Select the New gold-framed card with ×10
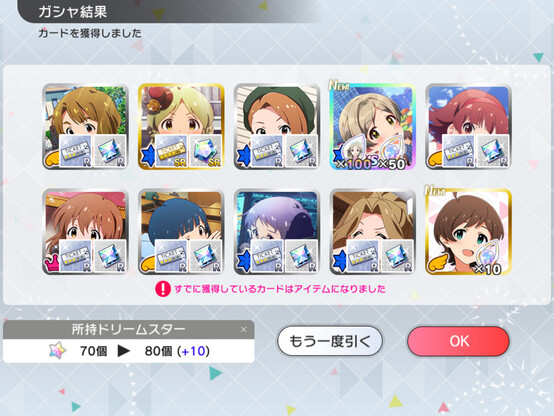Screen dimensions: 554x416 [x=468, y=232]
